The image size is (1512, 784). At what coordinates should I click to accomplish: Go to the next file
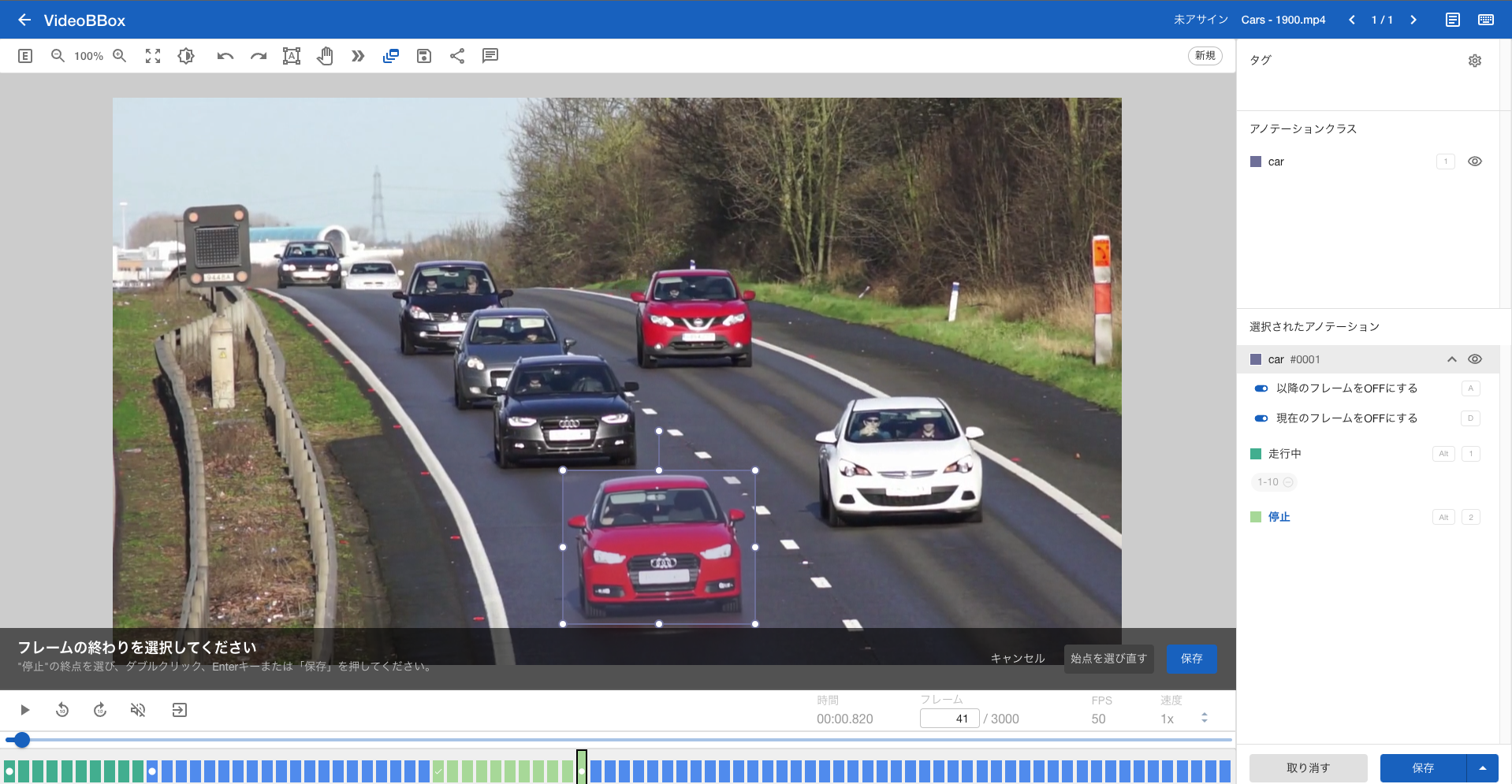coord(1413,20)
